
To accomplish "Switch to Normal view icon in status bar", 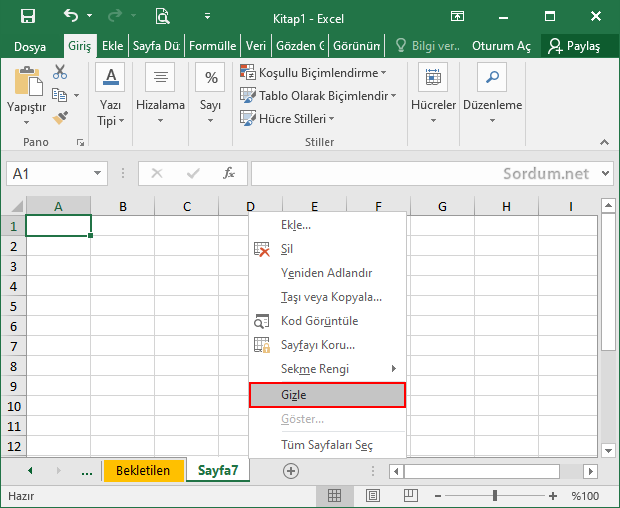I will click(x=335, y=496).
